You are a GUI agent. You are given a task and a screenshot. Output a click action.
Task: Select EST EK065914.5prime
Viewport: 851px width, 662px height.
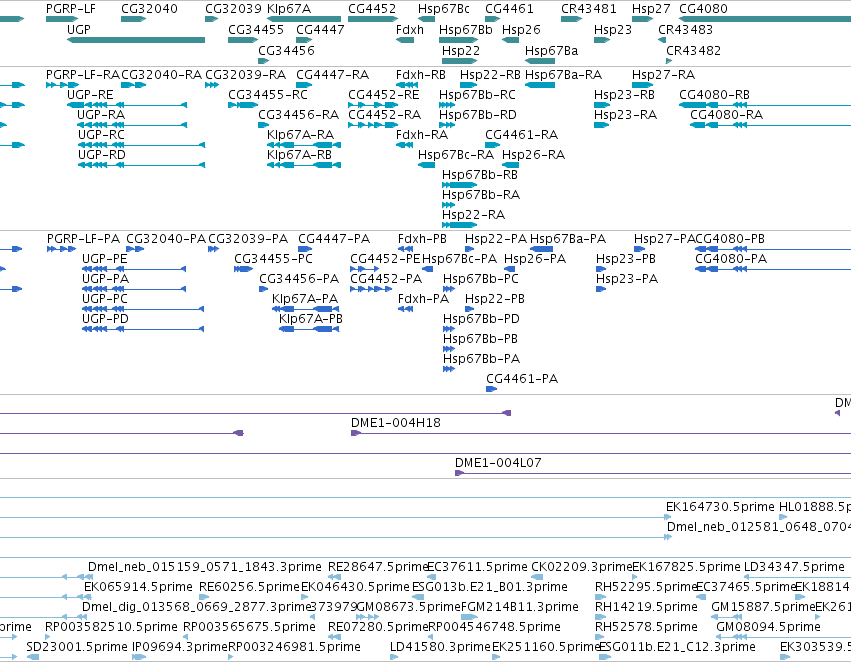click(138, 587)
